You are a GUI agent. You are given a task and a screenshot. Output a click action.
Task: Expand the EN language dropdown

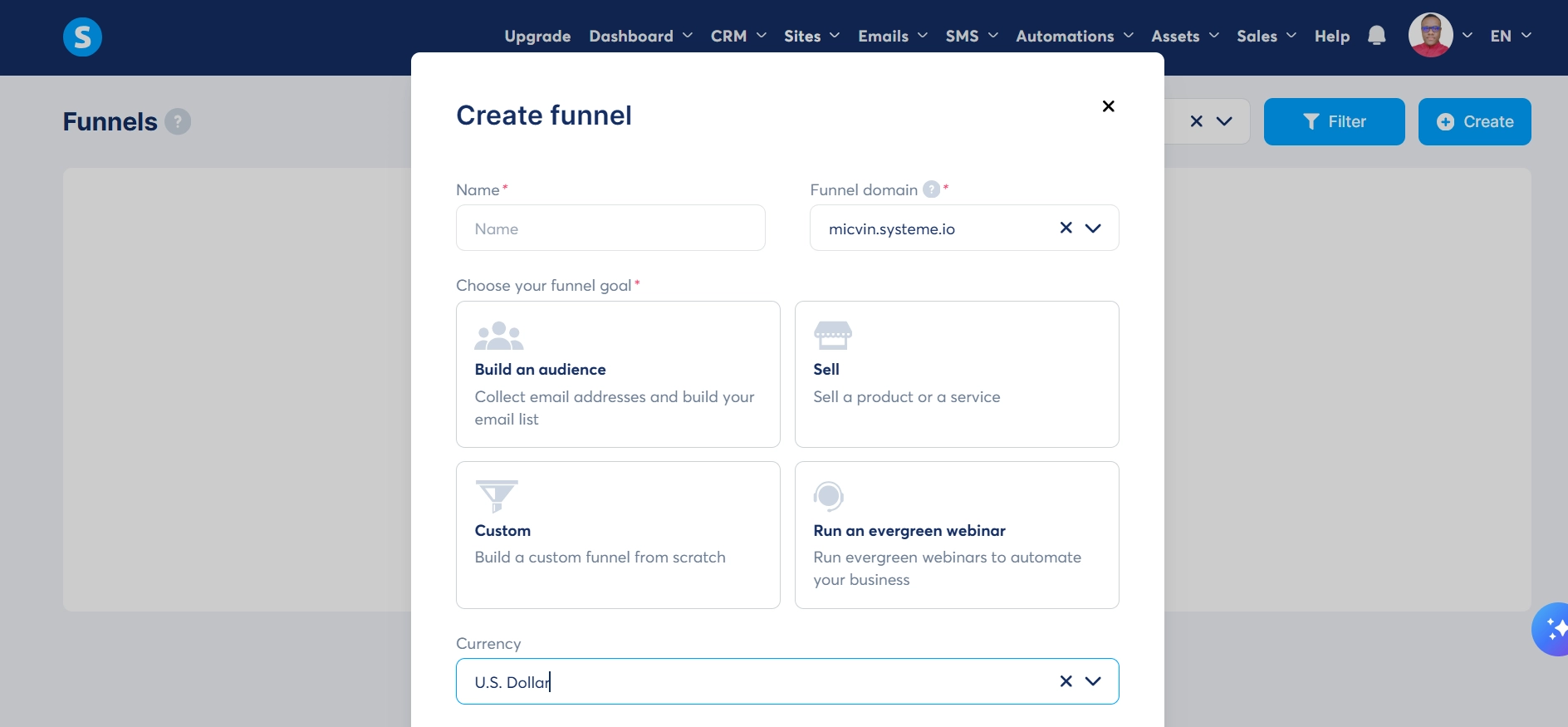pyautogui.click(x=1511, y=36)
